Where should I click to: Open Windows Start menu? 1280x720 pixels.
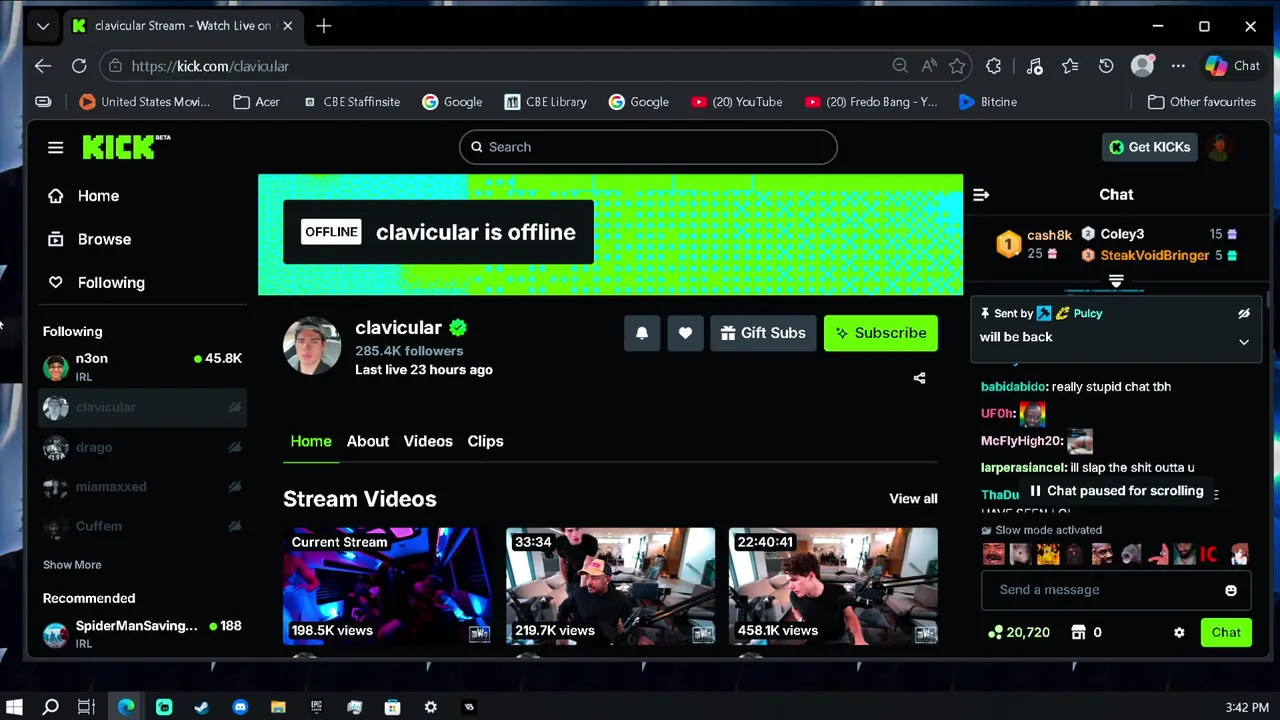(x=15, y=707)
